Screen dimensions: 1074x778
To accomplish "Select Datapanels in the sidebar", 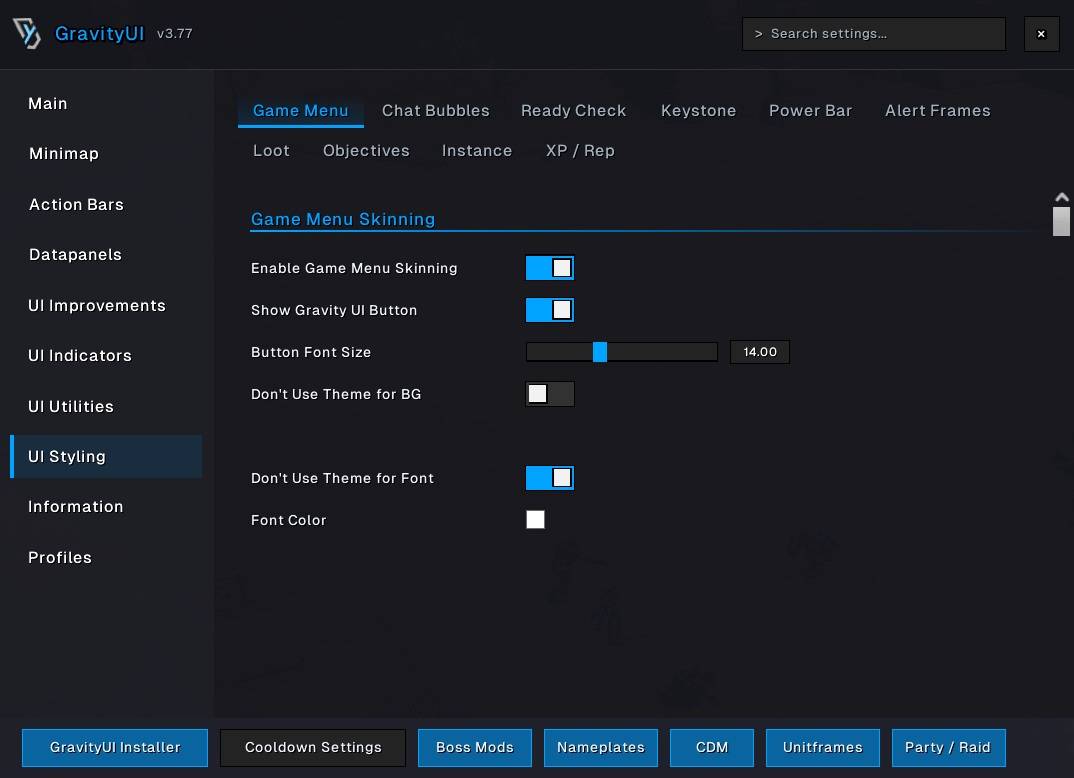I will [x=106, y=255].
